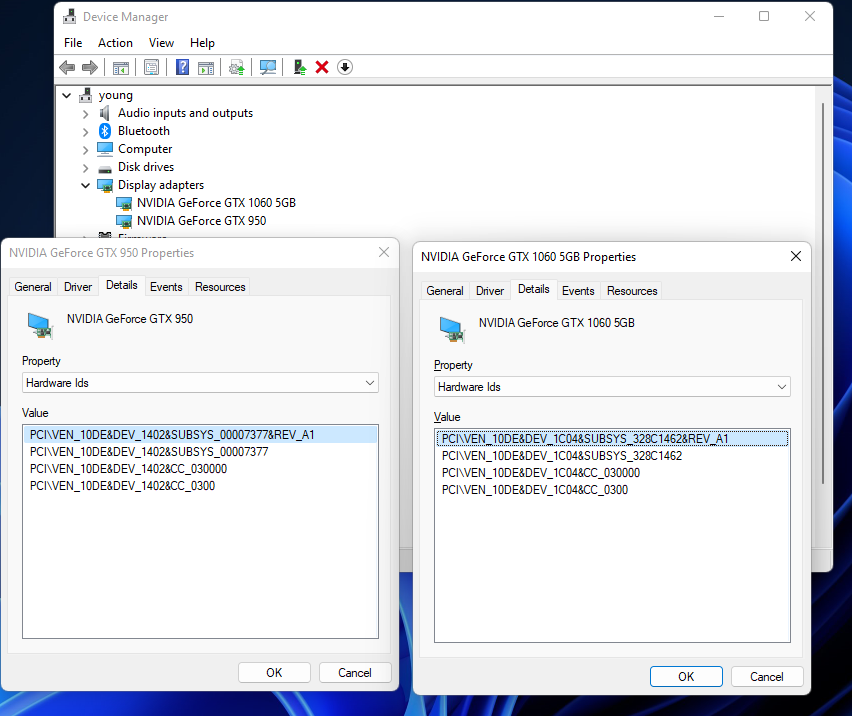This screenshot has width=852, height=716.
Task: Click the Back arrow toolbar icon
Action: click(x=67, y=67)
